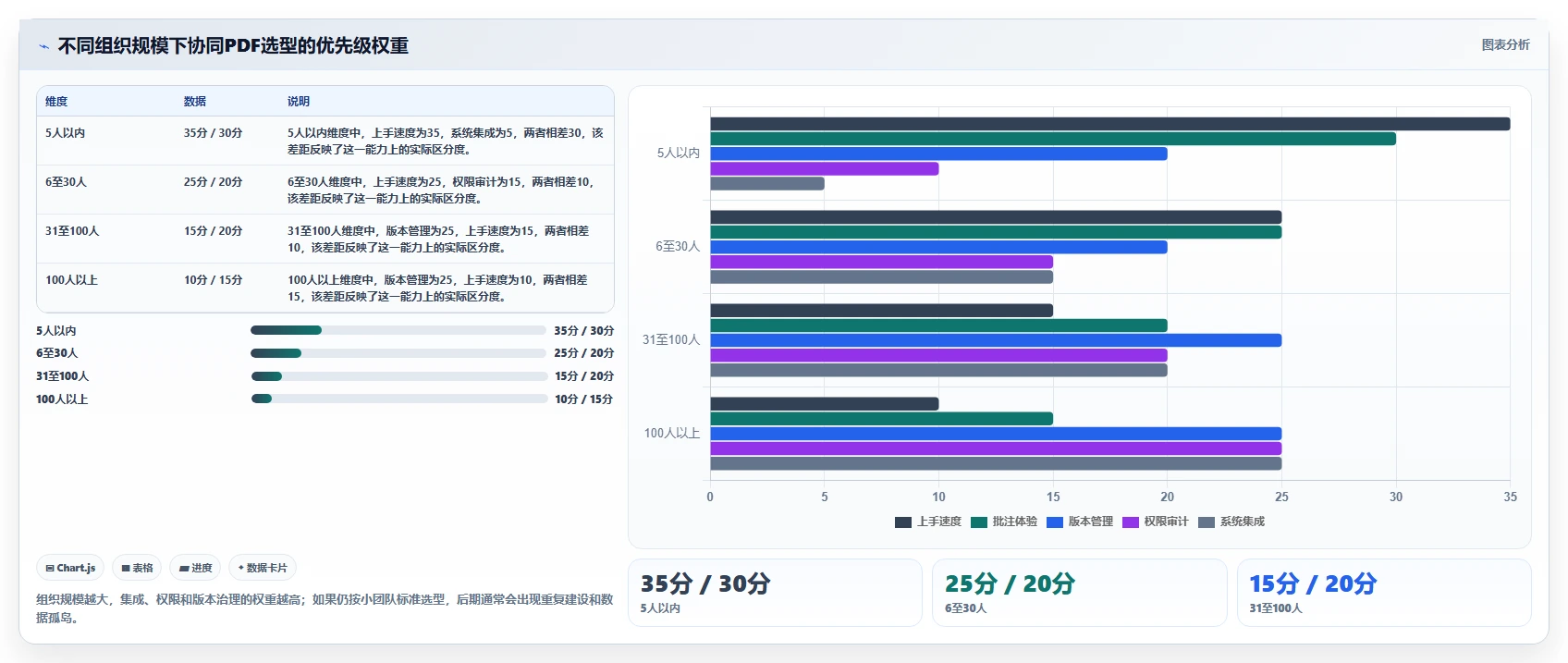Viewport: 1568px width, 663px height.
Task: Click the 5人以内 progress bar
Action: coord(398,330)
